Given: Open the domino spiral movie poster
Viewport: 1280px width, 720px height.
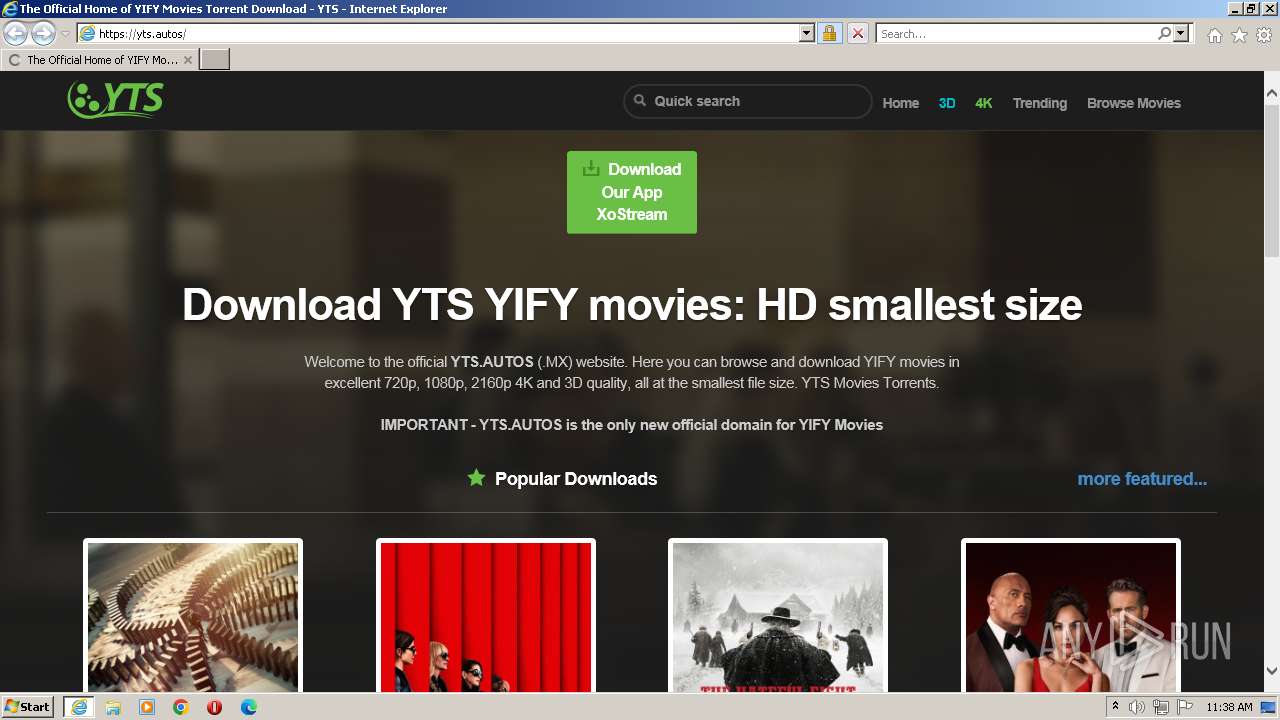Looking at the screenshot, I should 193,616.
